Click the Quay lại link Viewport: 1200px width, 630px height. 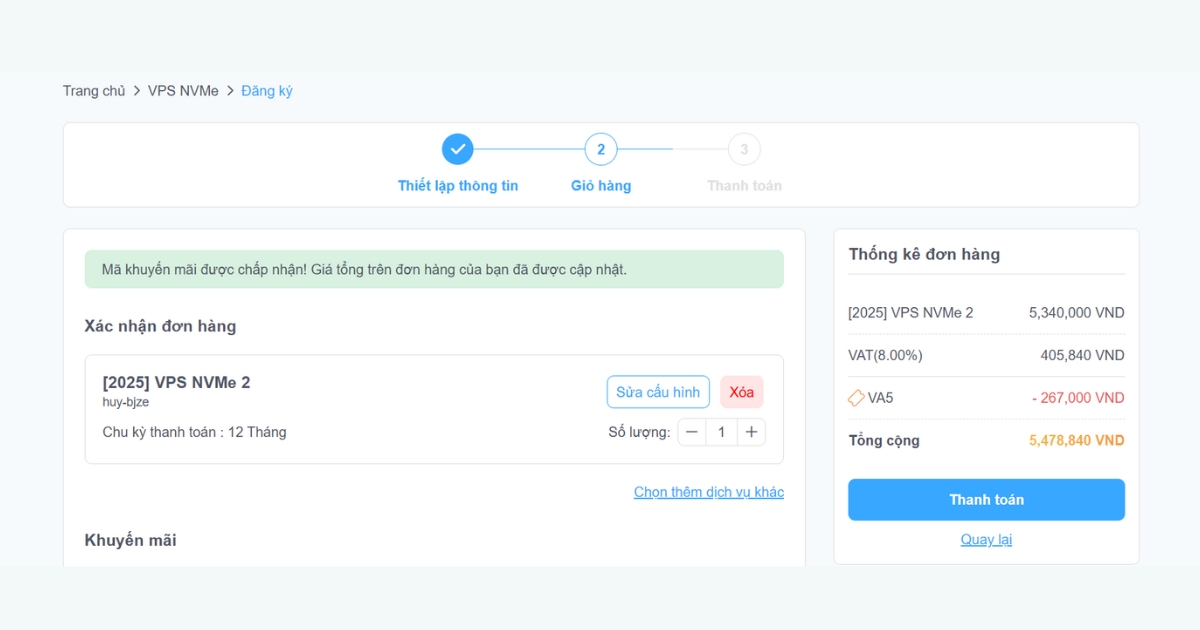986,539
